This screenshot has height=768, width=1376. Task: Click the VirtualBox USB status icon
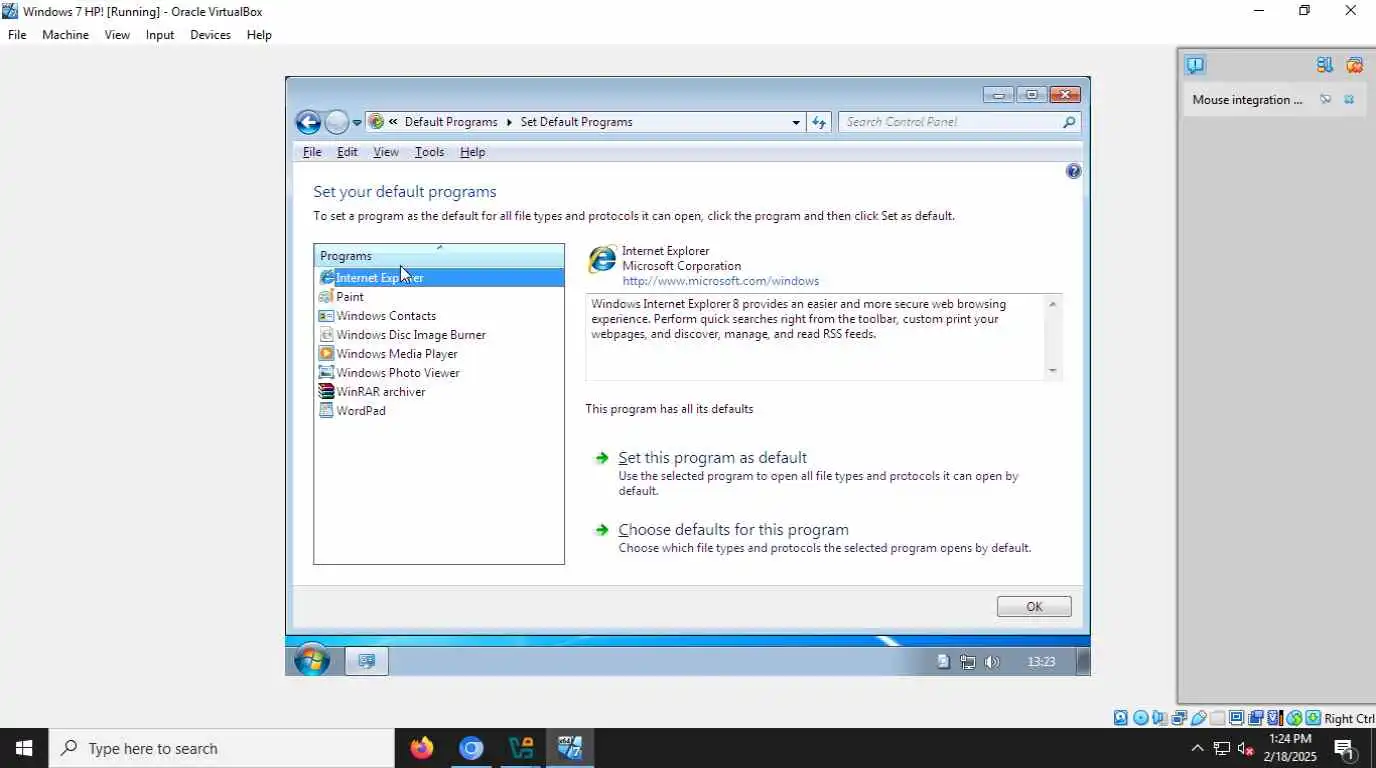point(1198,718)
